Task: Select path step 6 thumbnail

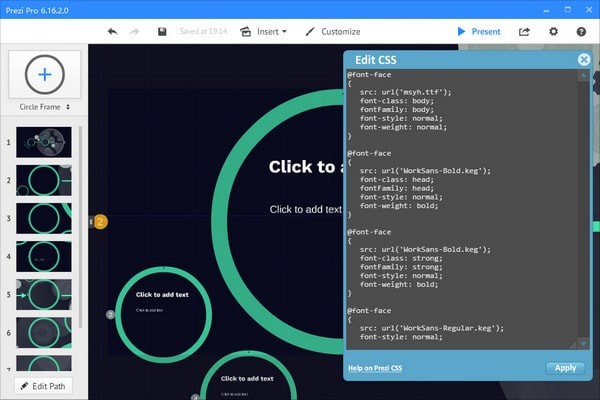Action: point(44,333)
